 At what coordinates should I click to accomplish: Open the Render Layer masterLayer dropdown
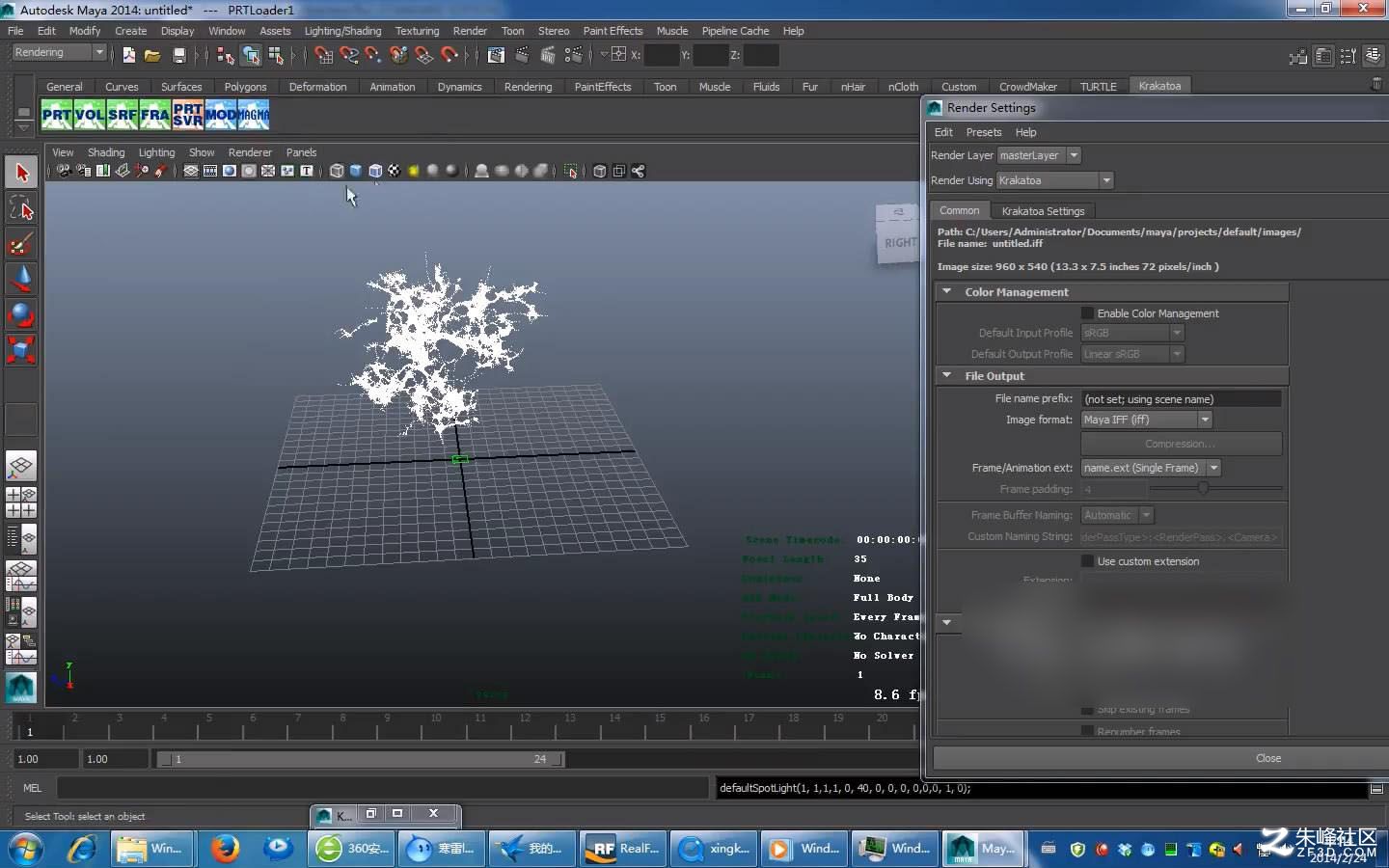tap(1039, 155)
